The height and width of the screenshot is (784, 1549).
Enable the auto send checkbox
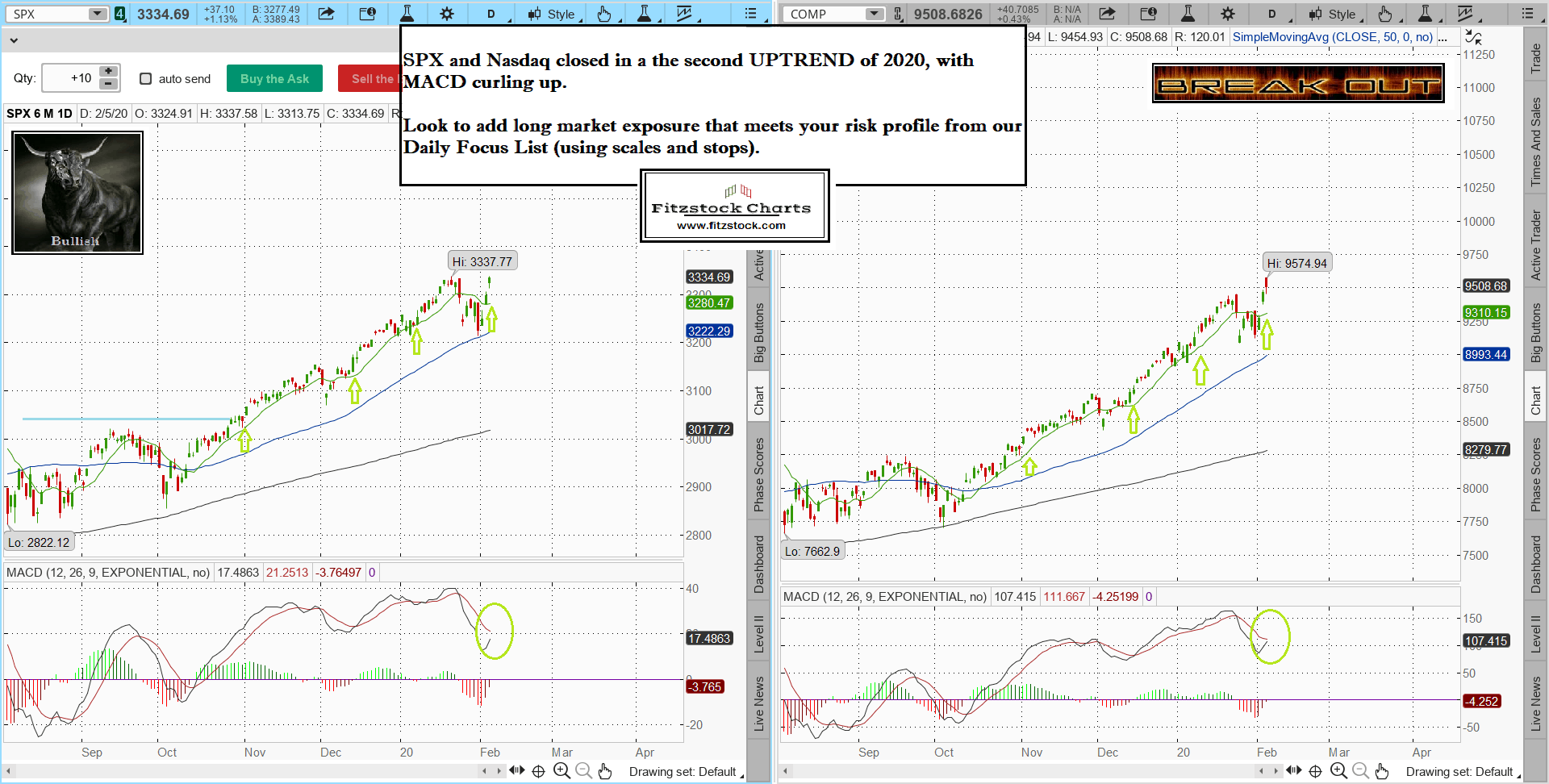(x=146, y=78)
